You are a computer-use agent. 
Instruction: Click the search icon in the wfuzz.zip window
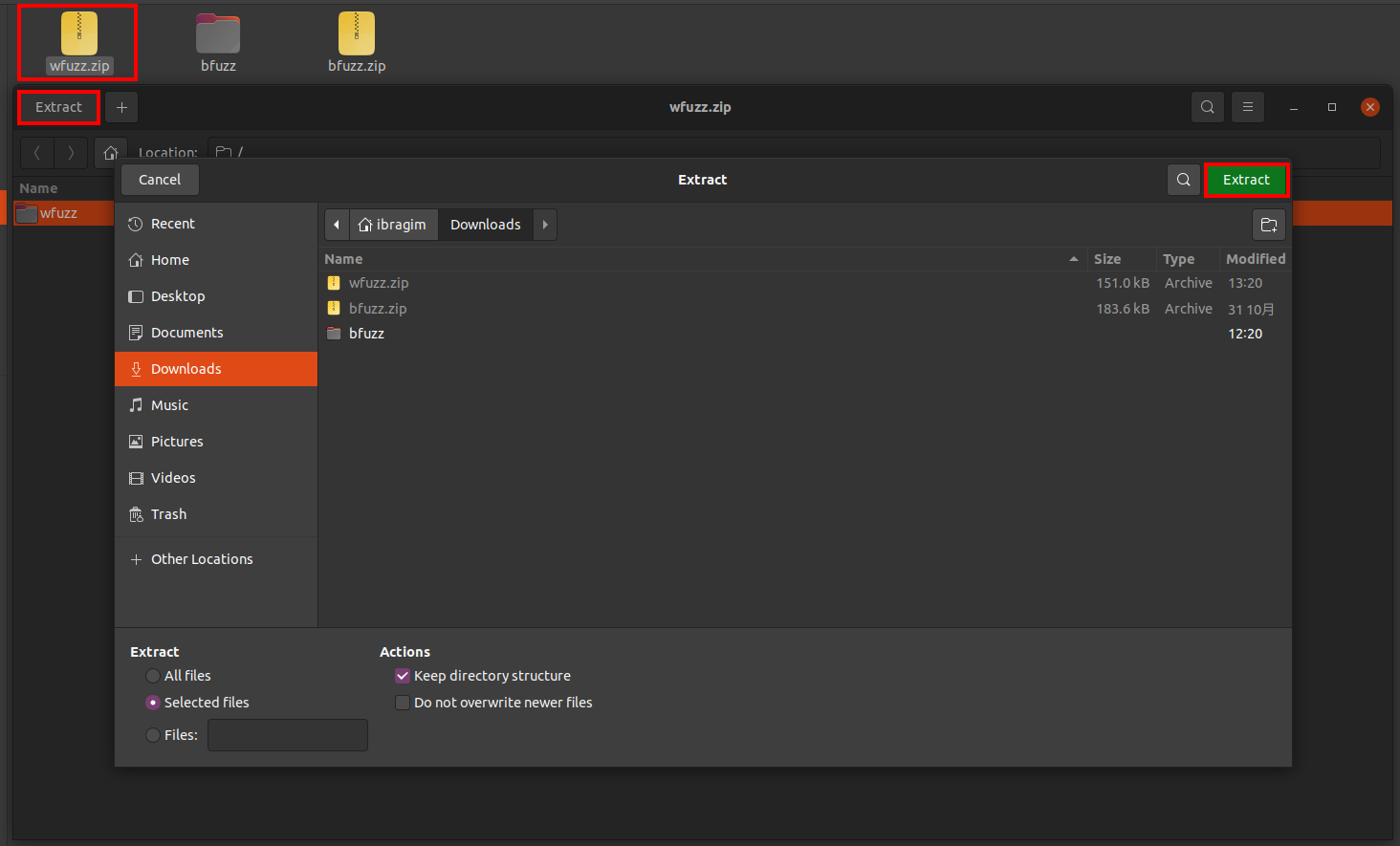[x=1208, y=107]
